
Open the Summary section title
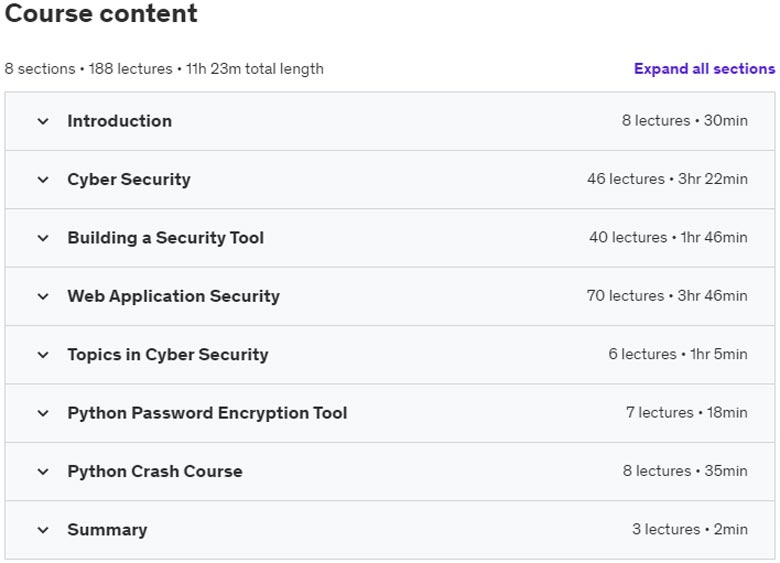point(107,530)
